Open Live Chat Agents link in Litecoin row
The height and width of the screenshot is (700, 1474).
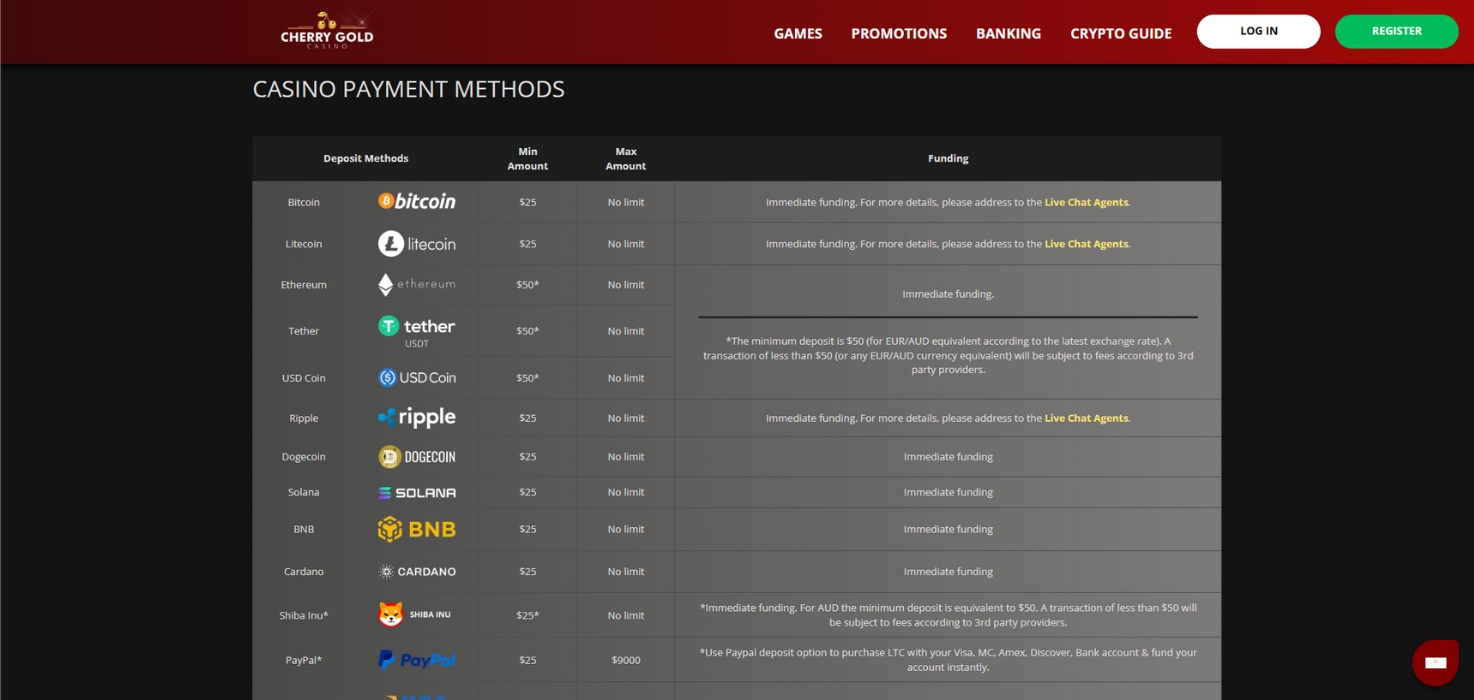point(1086,244)
